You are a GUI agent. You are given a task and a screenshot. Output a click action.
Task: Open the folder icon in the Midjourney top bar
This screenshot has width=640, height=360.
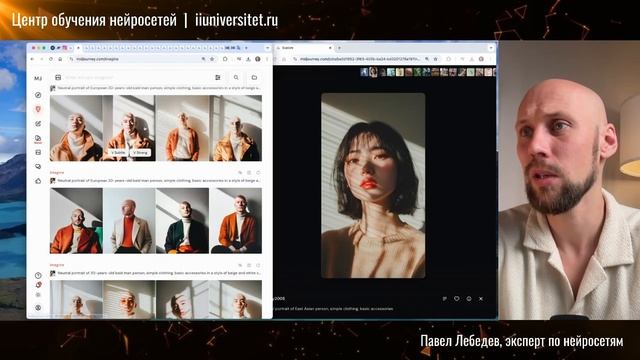tap(254, 77)
